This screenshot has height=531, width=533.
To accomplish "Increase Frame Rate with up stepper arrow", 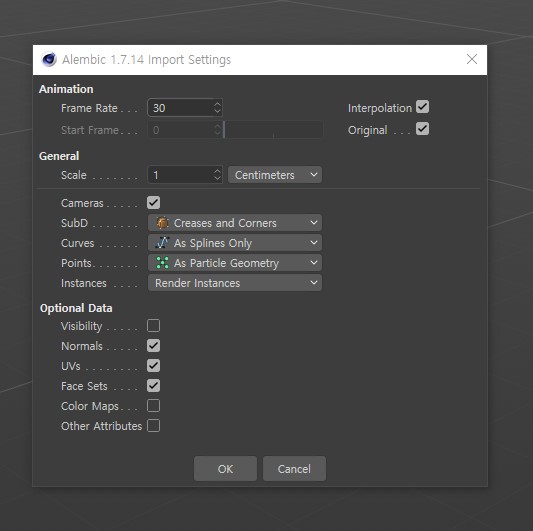I will (x=217, y=104).
